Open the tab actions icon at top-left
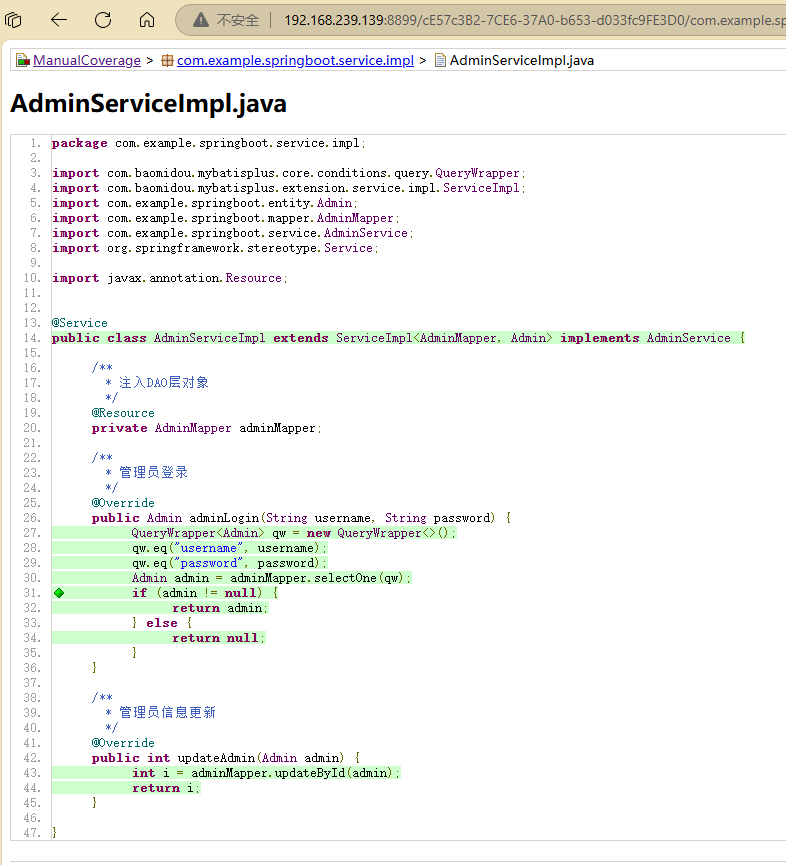 coord(13,20)
